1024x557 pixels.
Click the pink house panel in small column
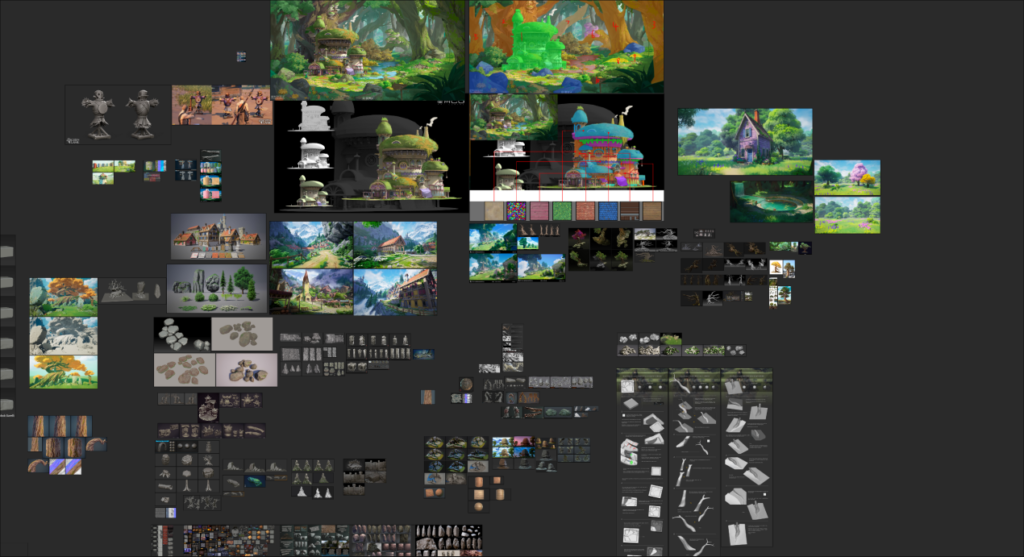(210, 194)
